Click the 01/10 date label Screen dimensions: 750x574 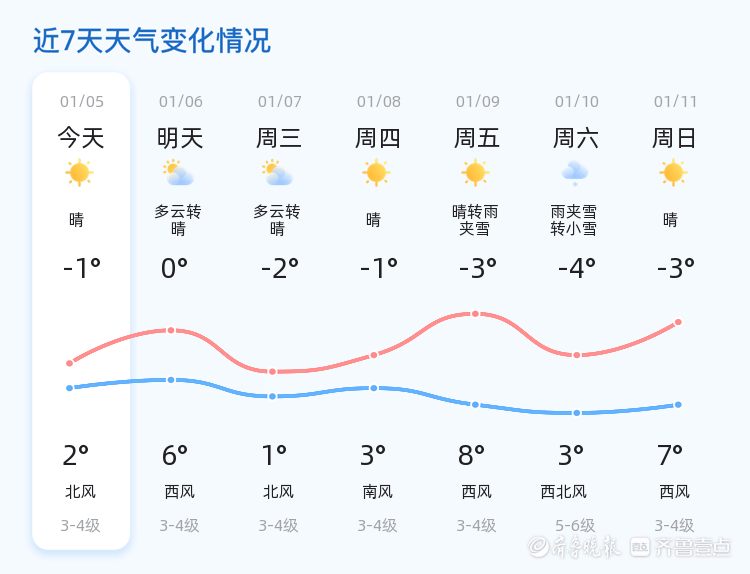pyautogui.click(x=577, y=101)
